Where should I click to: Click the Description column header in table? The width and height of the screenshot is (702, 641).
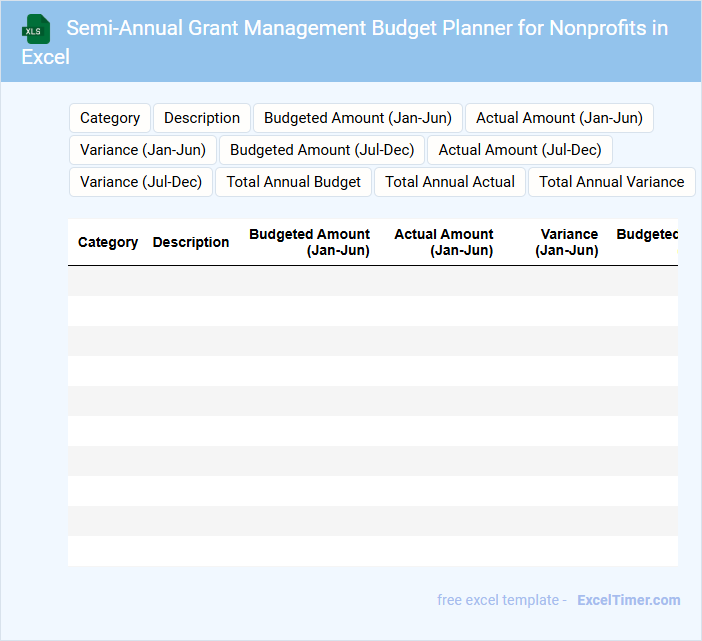191,242
